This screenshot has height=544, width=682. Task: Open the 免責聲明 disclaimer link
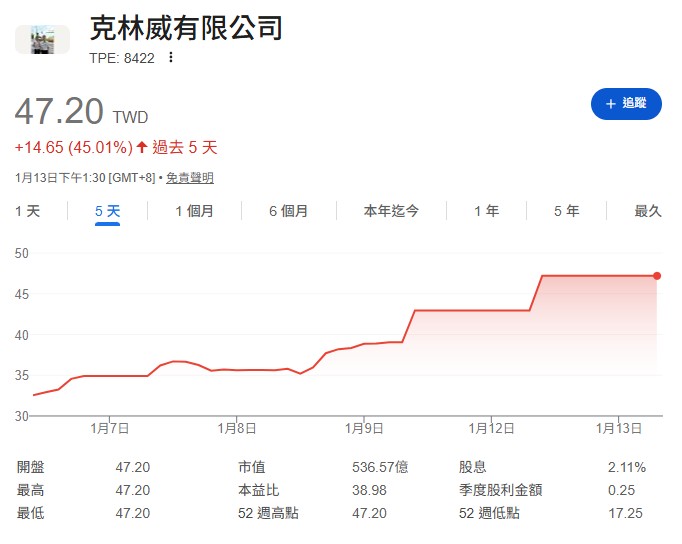click(x=190, y=178)
